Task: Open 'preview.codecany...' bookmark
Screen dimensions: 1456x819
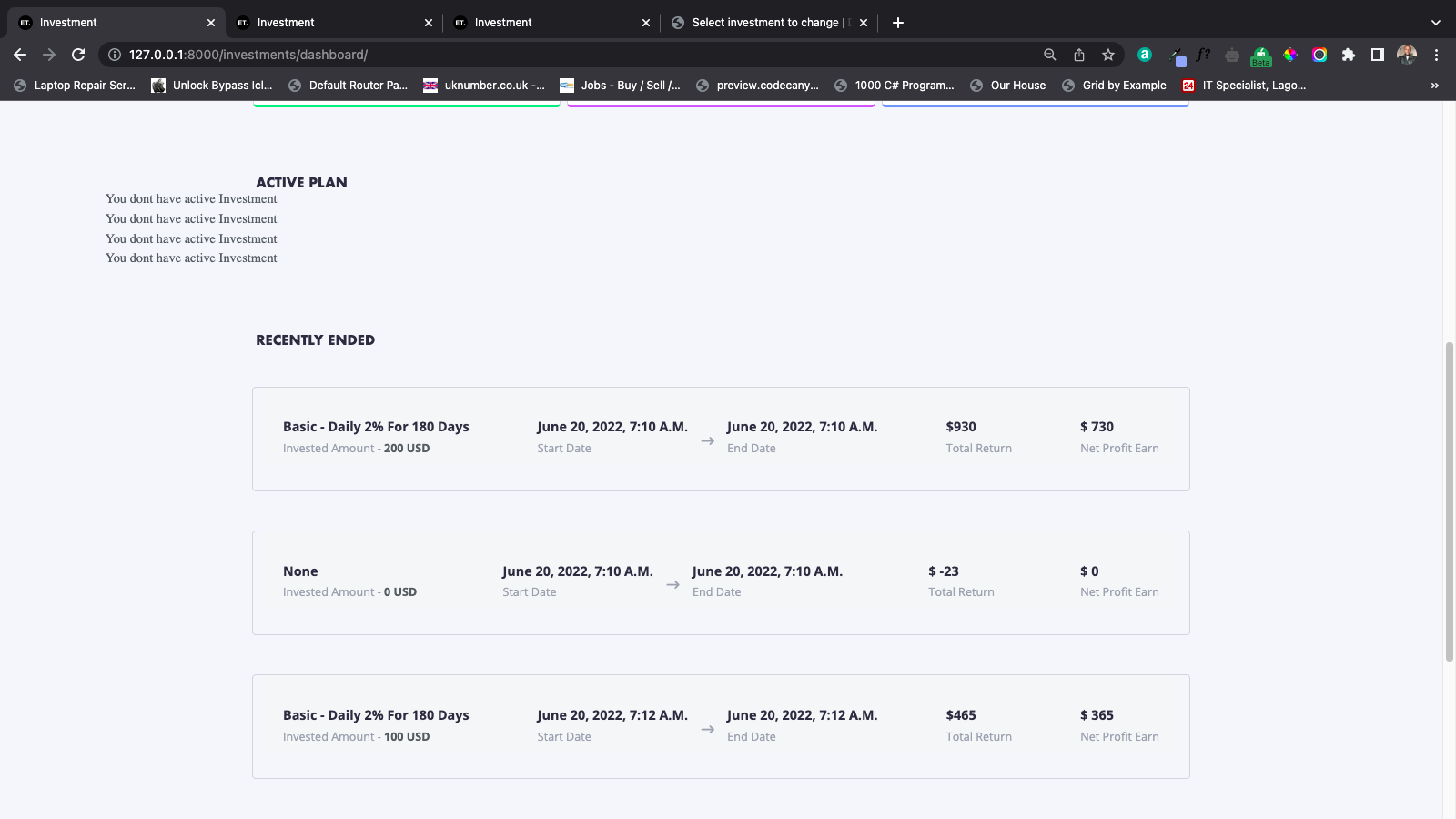Action: coord(757,86)
